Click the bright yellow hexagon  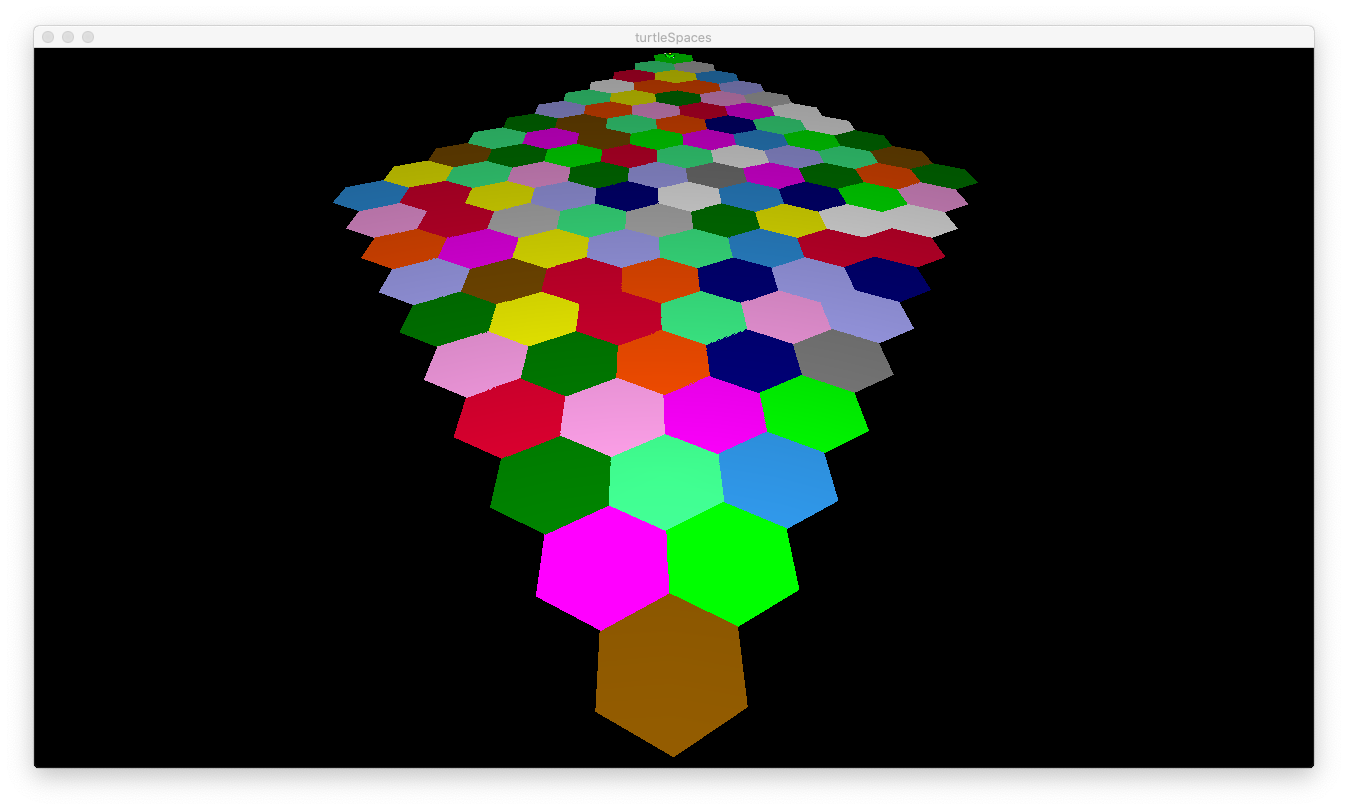pos(534,318)
